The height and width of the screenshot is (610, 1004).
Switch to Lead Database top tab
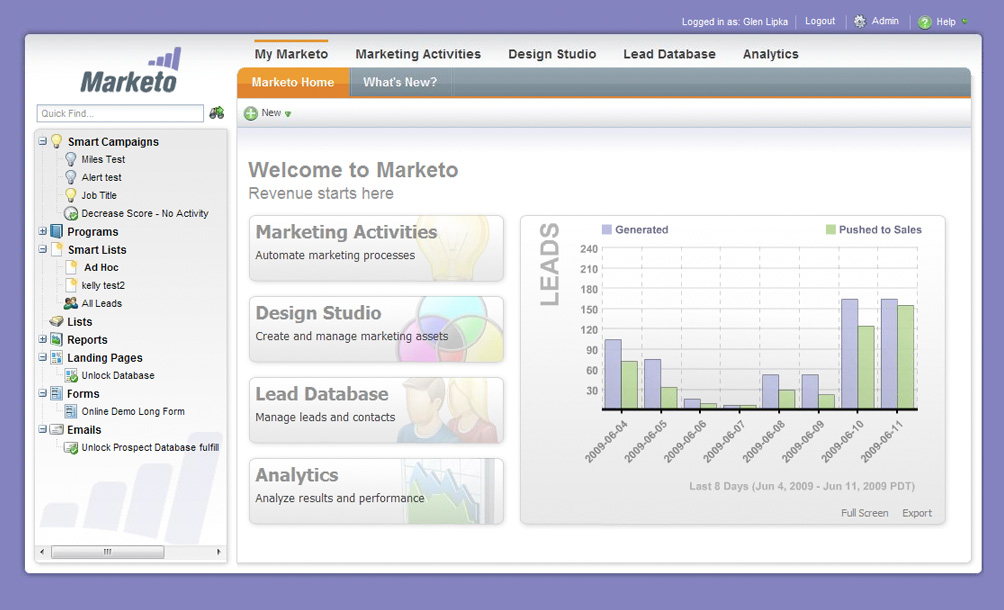coord(669,54)
